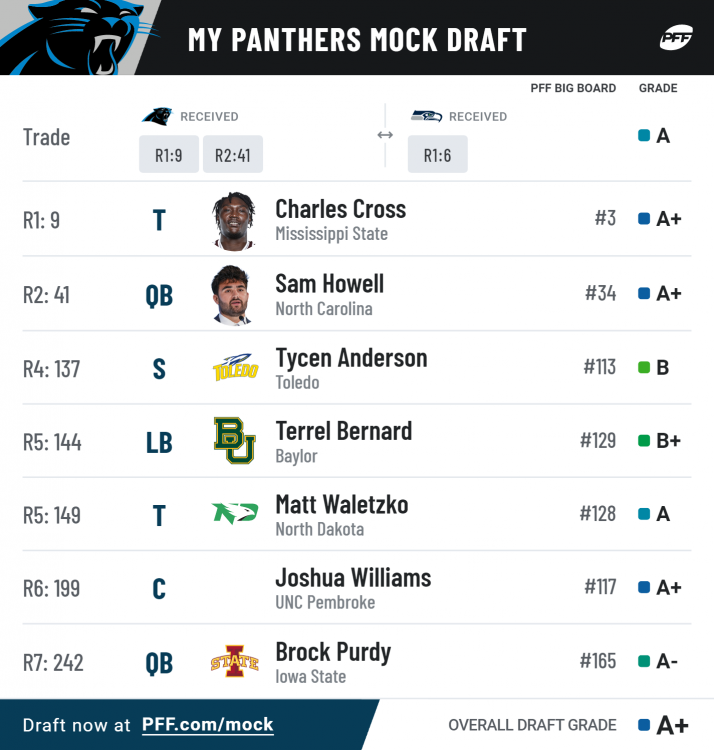Open Charles Cross player headshot
This screenshot has height=750, width=714.
coord(235,220)
